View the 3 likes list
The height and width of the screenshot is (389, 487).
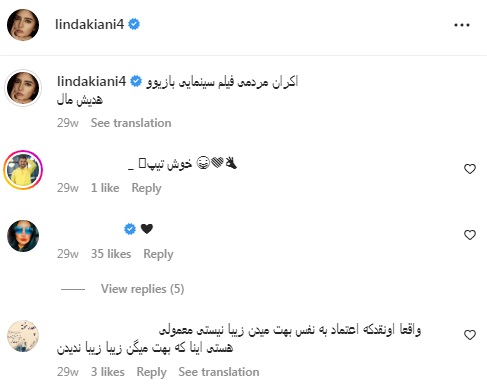coord(108,372)
